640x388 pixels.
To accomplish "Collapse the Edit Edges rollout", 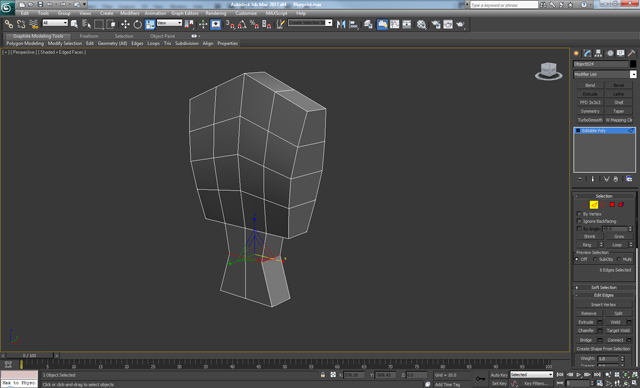I will pos(604,295).
